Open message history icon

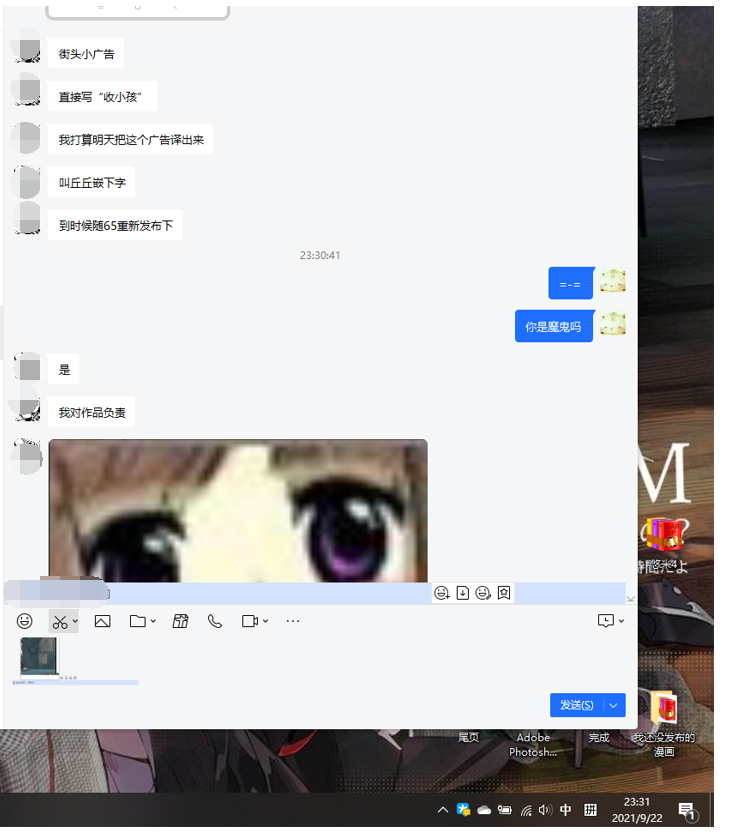click(x=606, y=620)
